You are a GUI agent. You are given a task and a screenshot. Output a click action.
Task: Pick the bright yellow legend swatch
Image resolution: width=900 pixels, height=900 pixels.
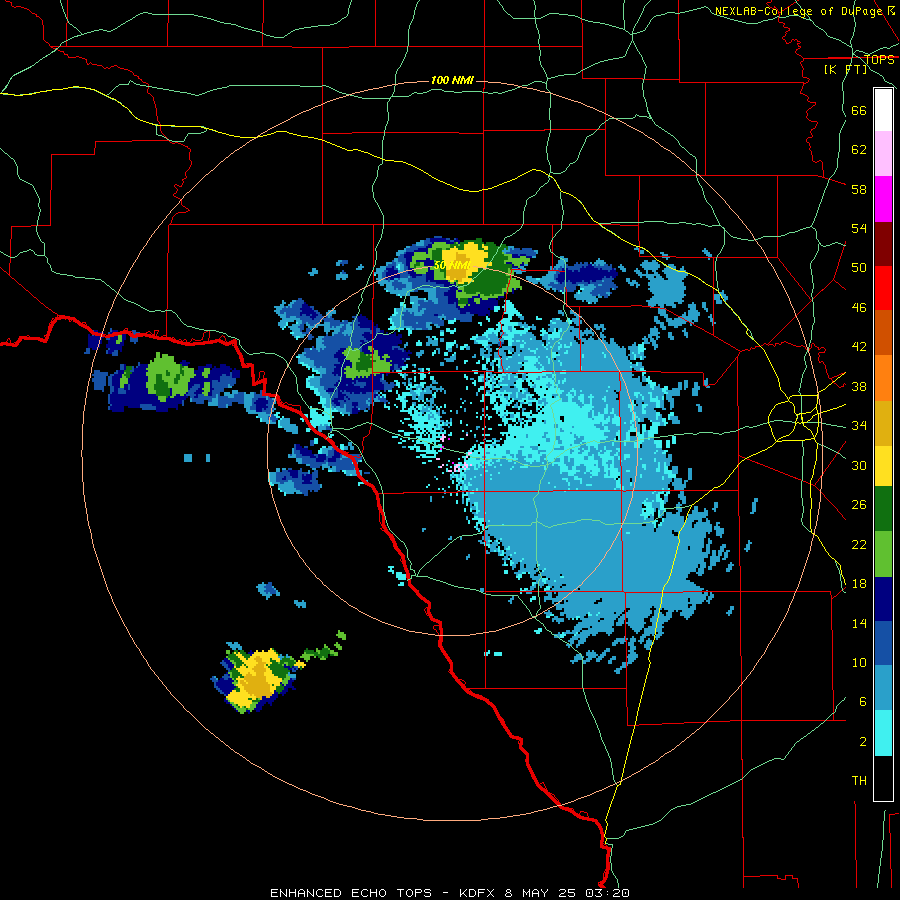pyautogui.click(x=883, y=466)
